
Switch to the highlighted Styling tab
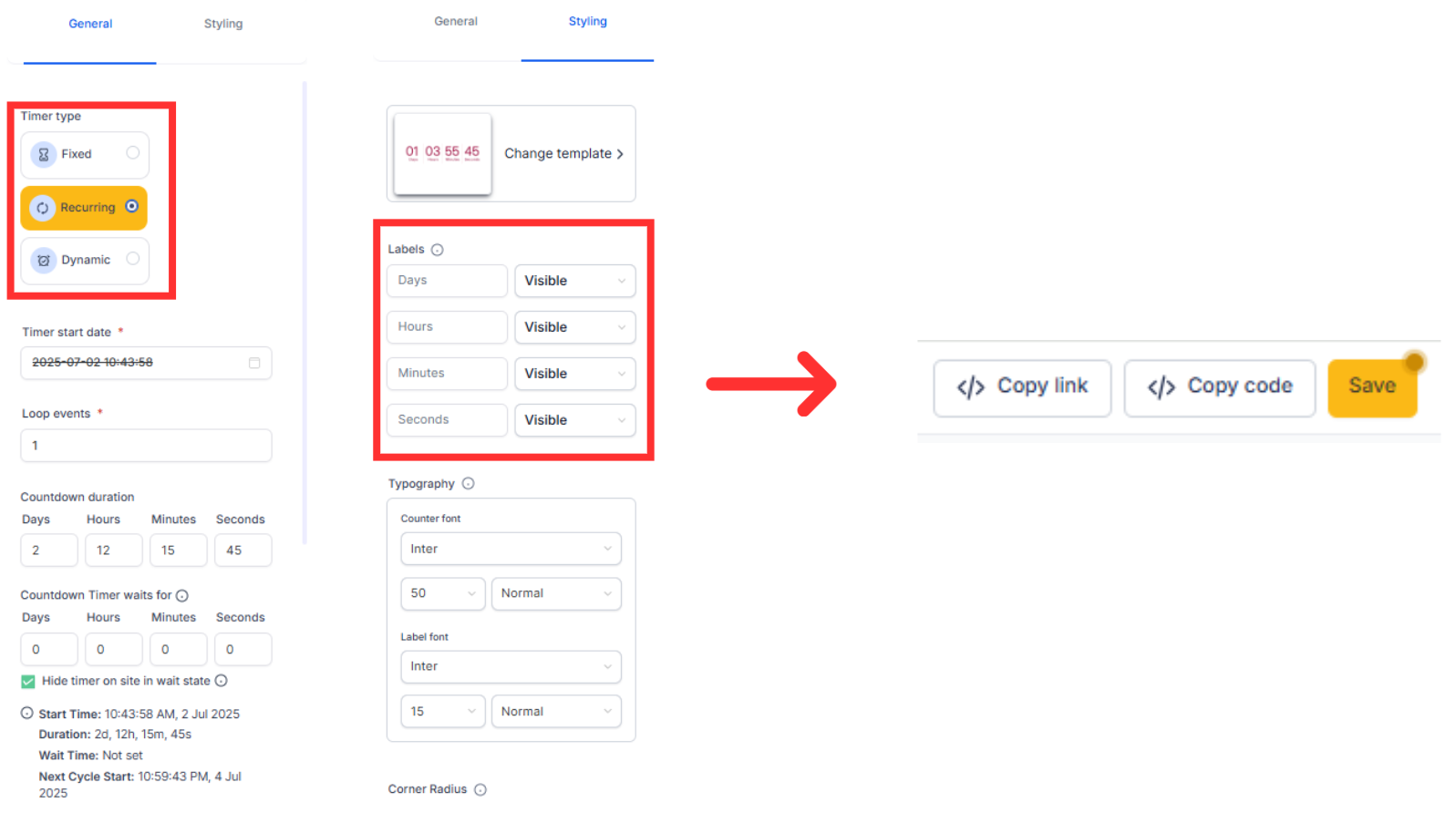pyautogui.click(x=587, y=22)
